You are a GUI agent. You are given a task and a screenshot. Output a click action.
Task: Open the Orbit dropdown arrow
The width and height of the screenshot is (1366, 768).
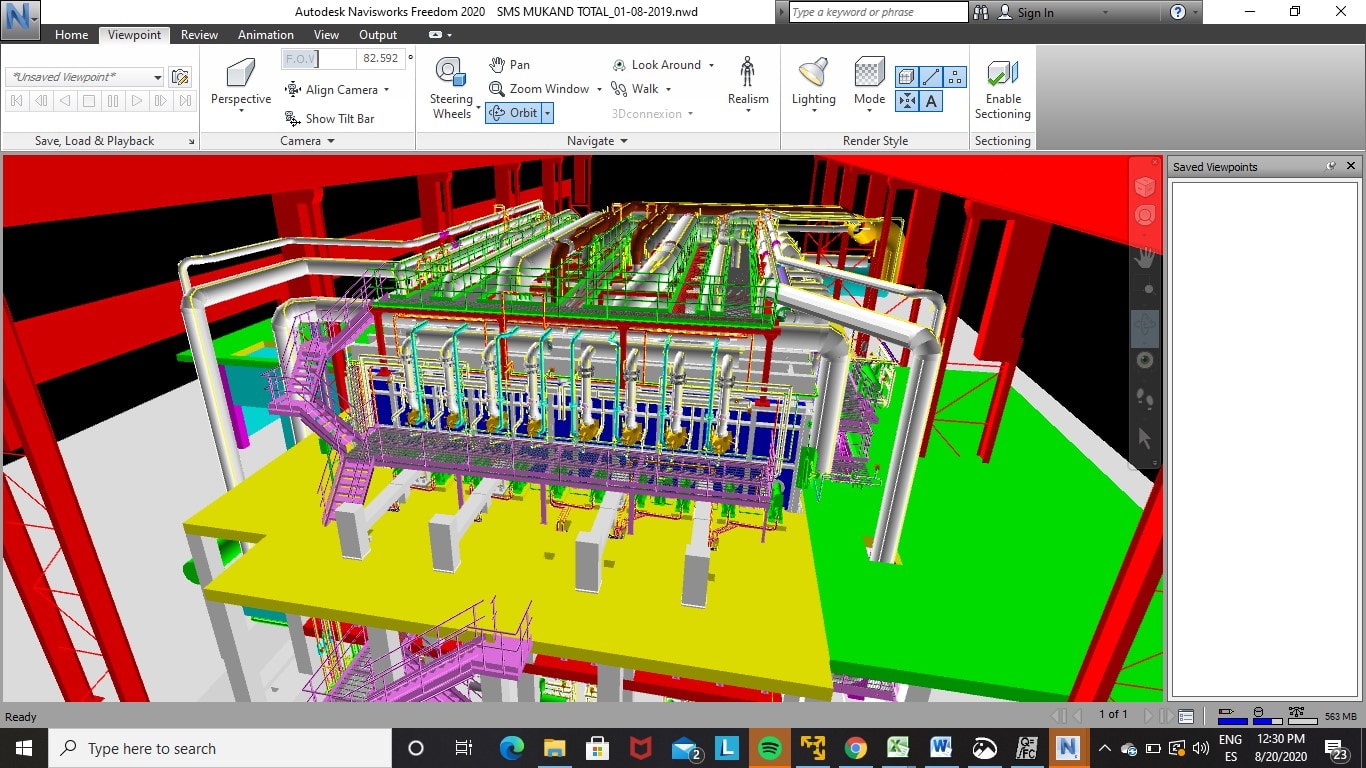pos(547,113)
